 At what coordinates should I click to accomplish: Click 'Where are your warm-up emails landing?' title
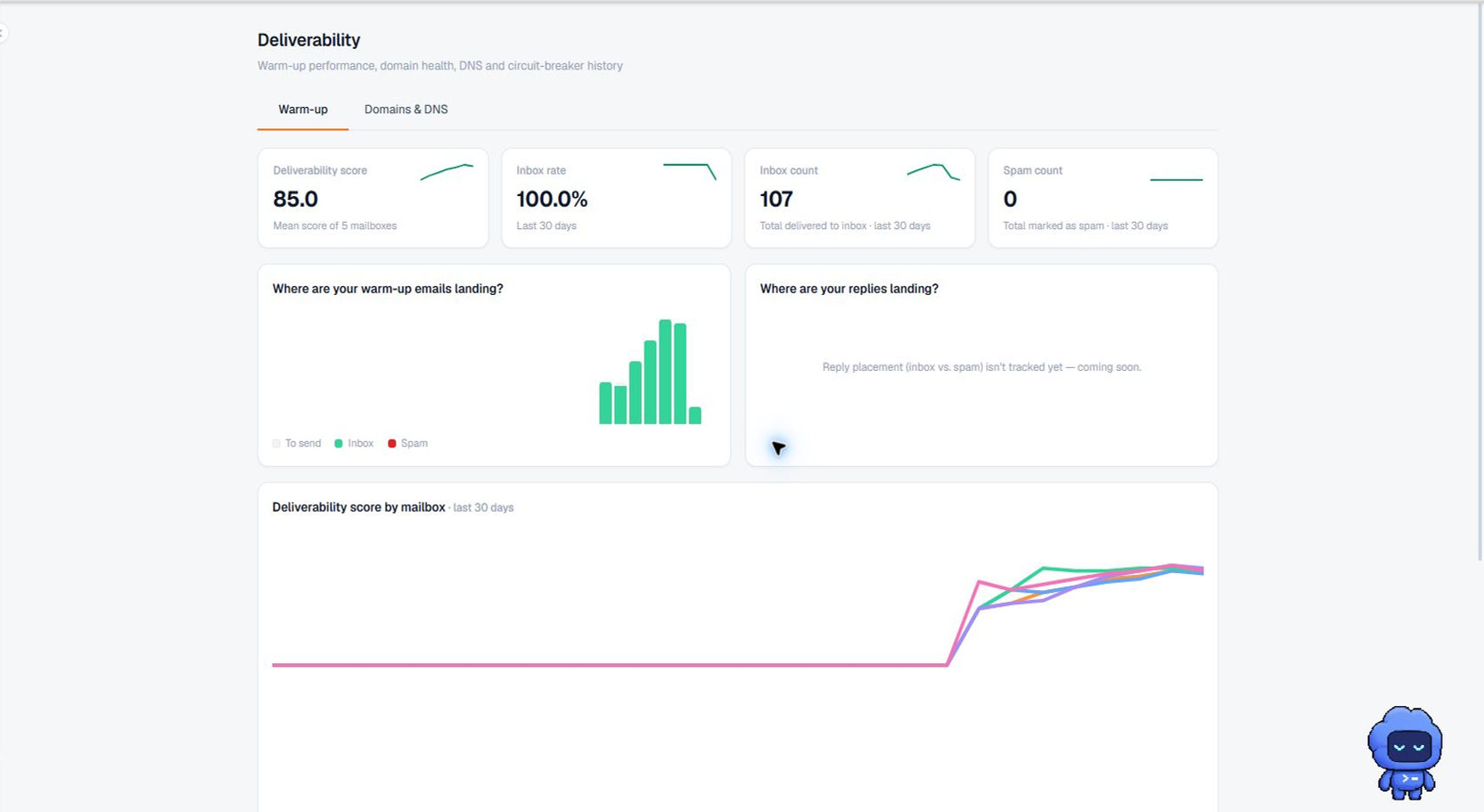(x=388, y=289)
